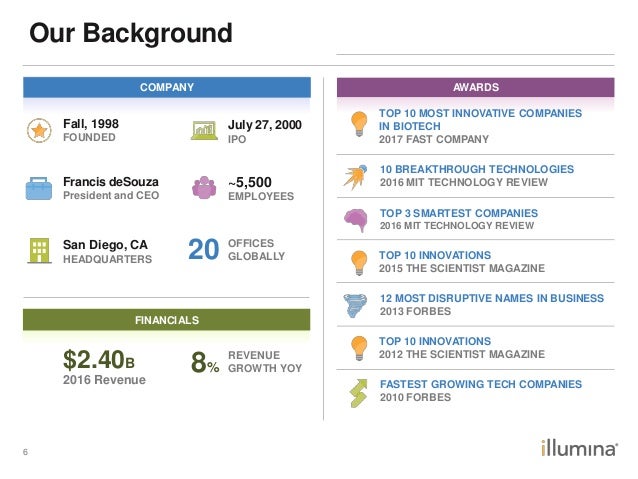The image size is (638, 479).
Task: Click the lightbulb beside 2015 The Scientist Magazine
Action: [359, 263]
